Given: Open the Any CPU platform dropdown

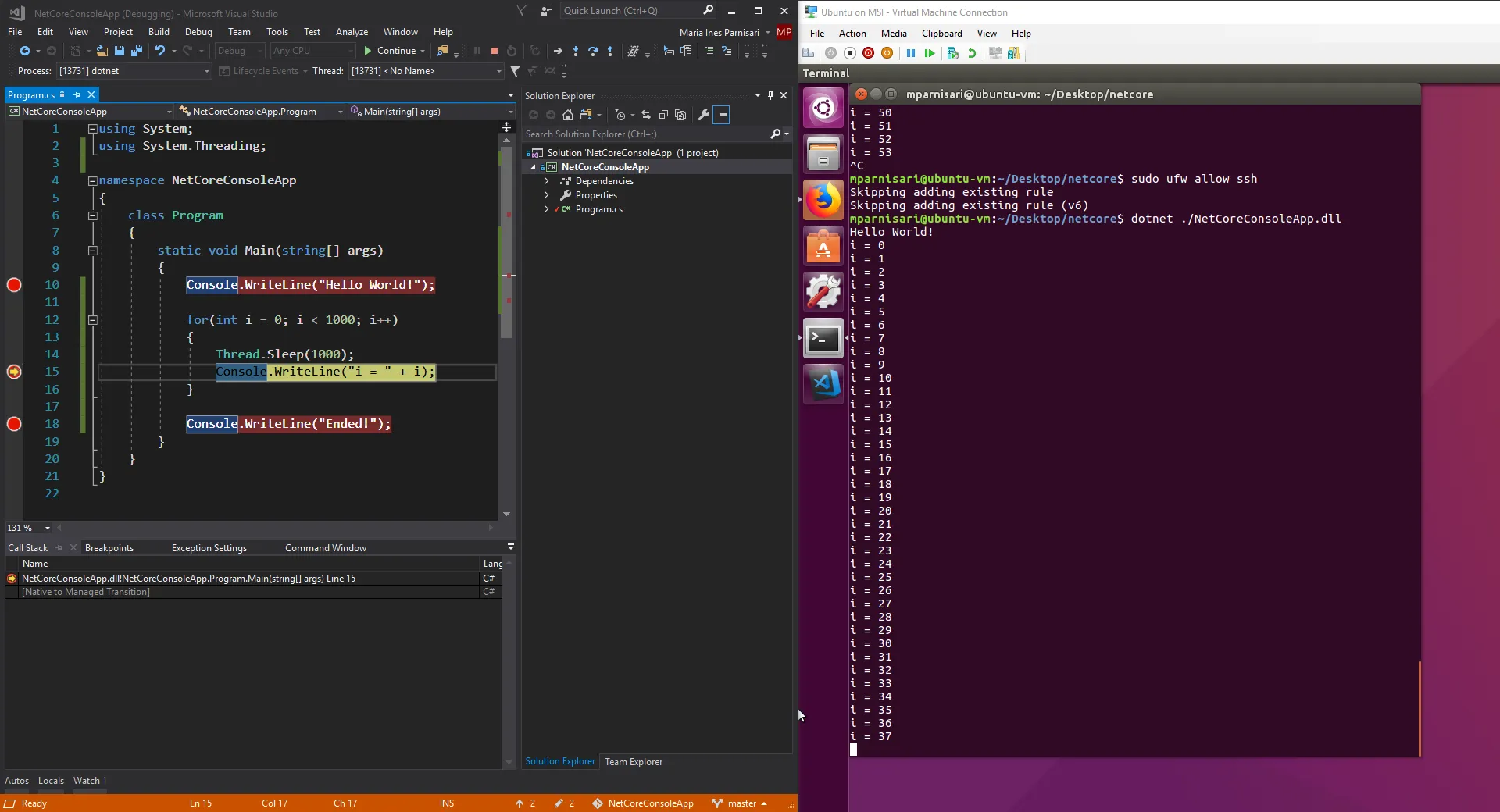Looking at the screenshot, I should pyautogui.click(x=312, y=51).
